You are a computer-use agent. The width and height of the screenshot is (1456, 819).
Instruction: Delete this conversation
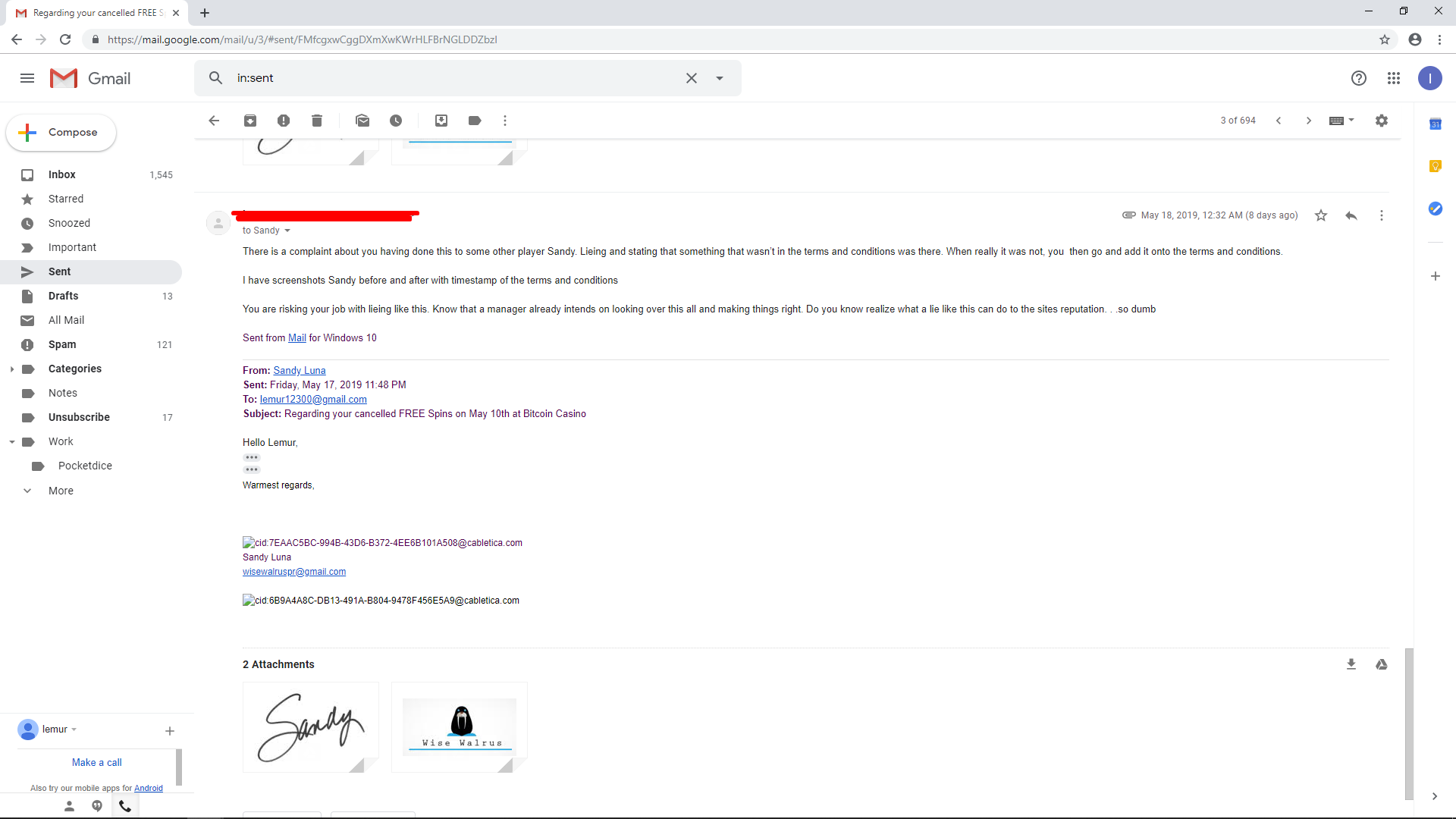click(x=317, y=121)
